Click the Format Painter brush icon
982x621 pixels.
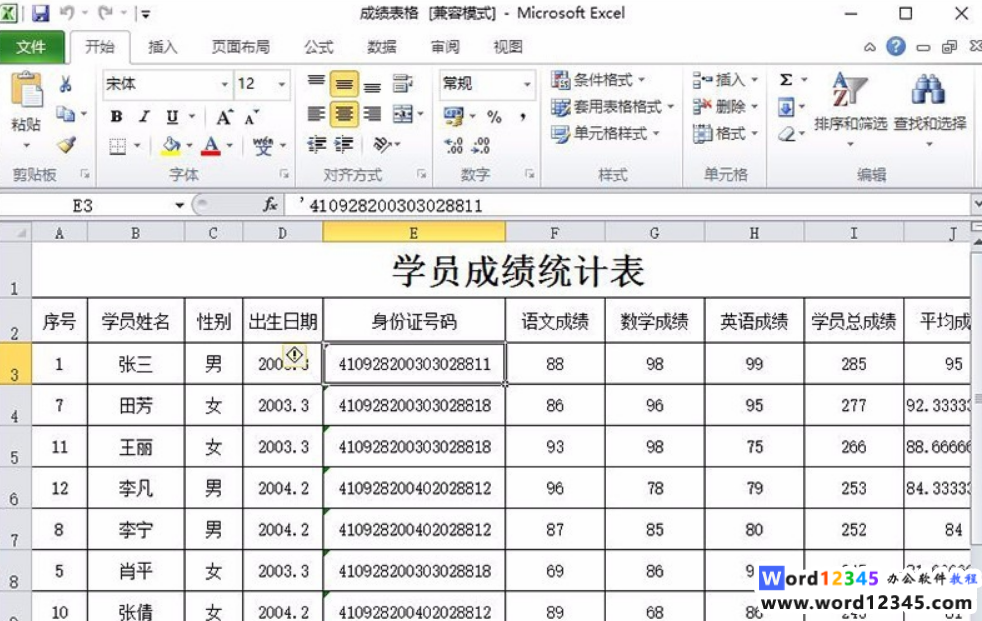(66, 145)
